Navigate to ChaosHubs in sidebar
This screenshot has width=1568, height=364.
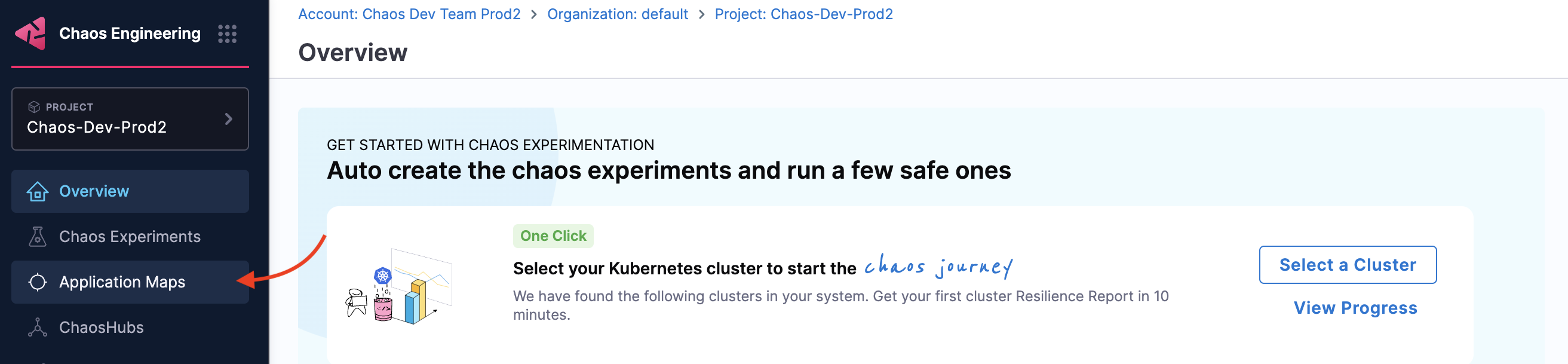click(x=102, y=328)
